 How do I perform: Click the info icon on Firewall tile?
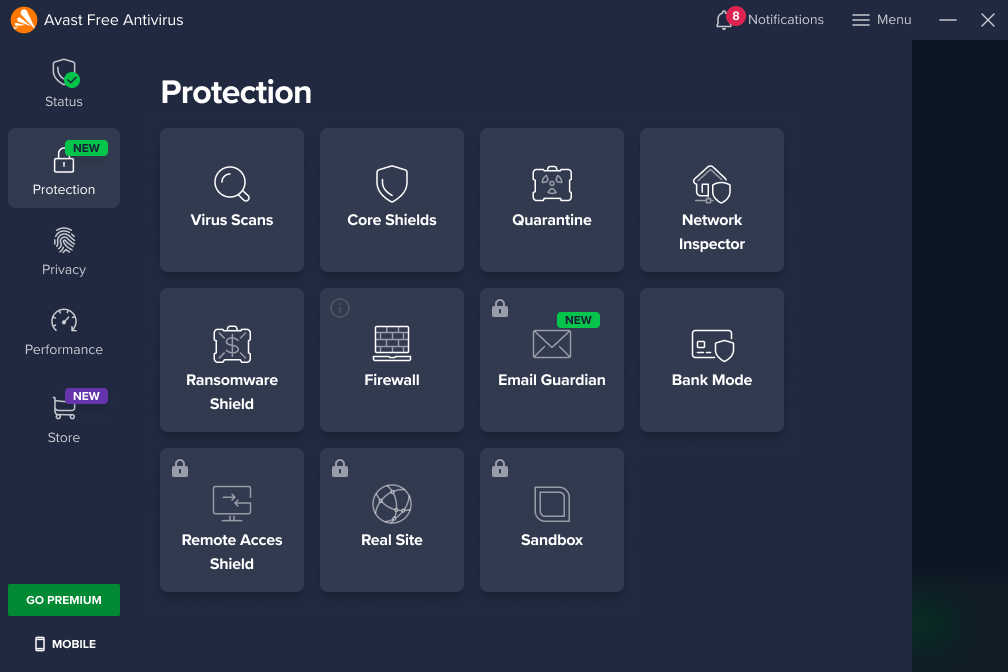tap(339, 308)
